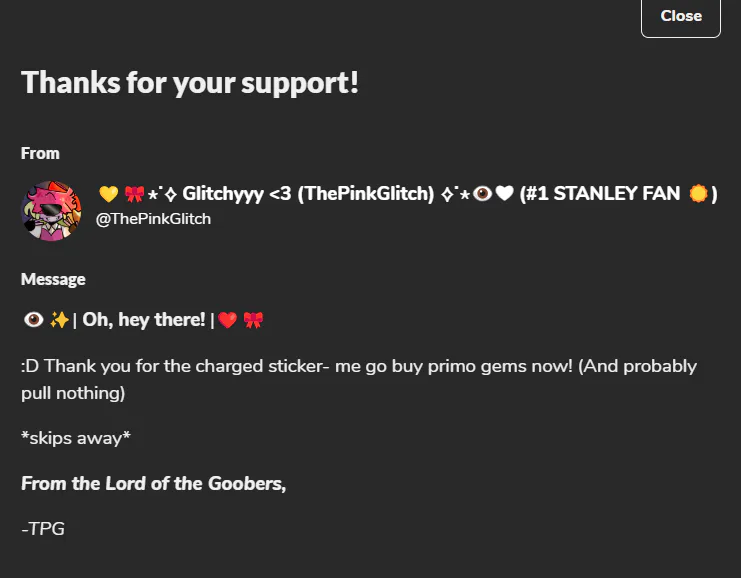Click the red heart emoji in the message

[x=227, y=320]
